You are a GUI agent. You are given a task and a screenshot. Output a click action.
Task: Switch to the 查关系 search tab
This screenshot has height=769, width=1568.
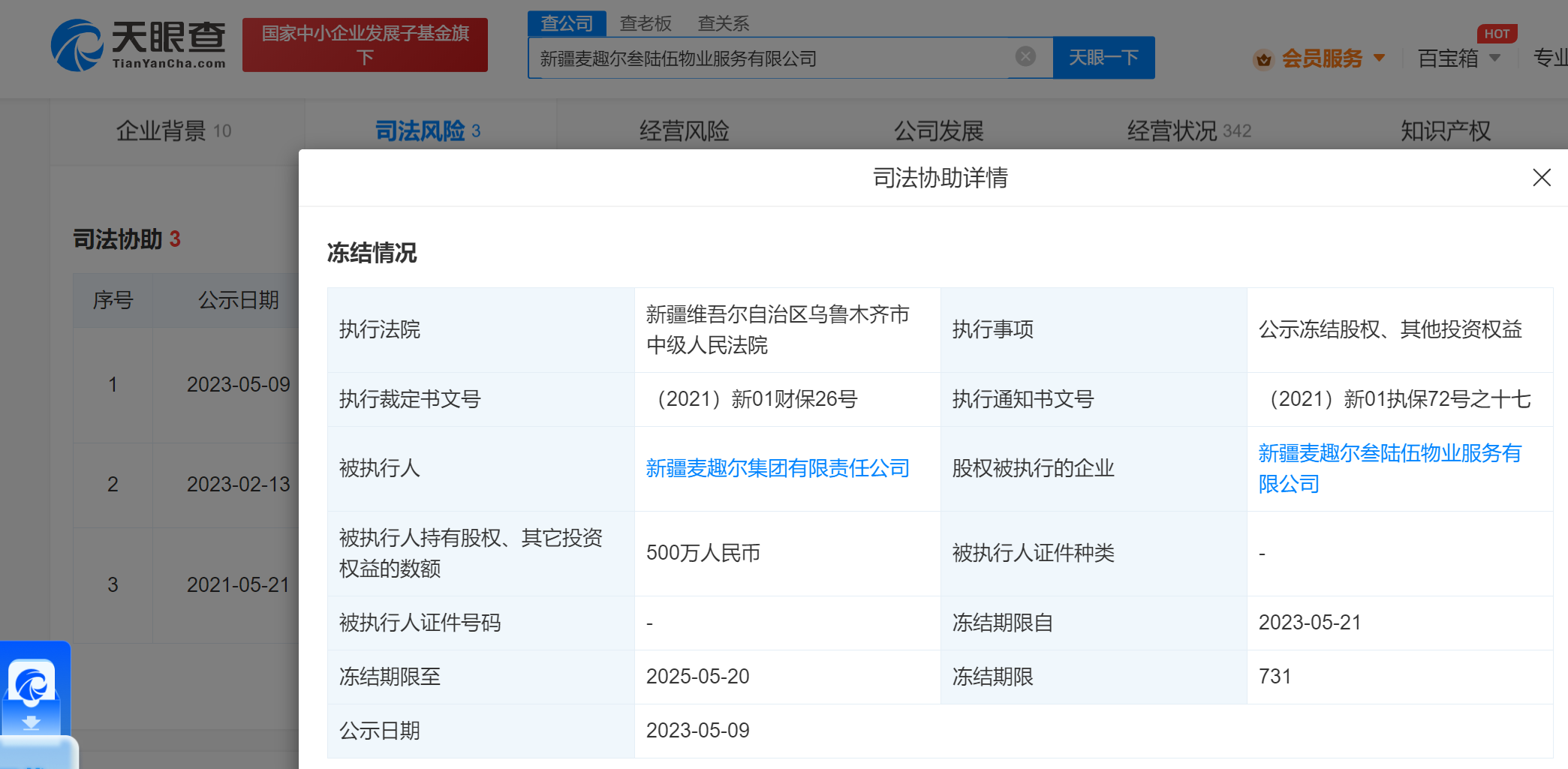coord(723,23)
